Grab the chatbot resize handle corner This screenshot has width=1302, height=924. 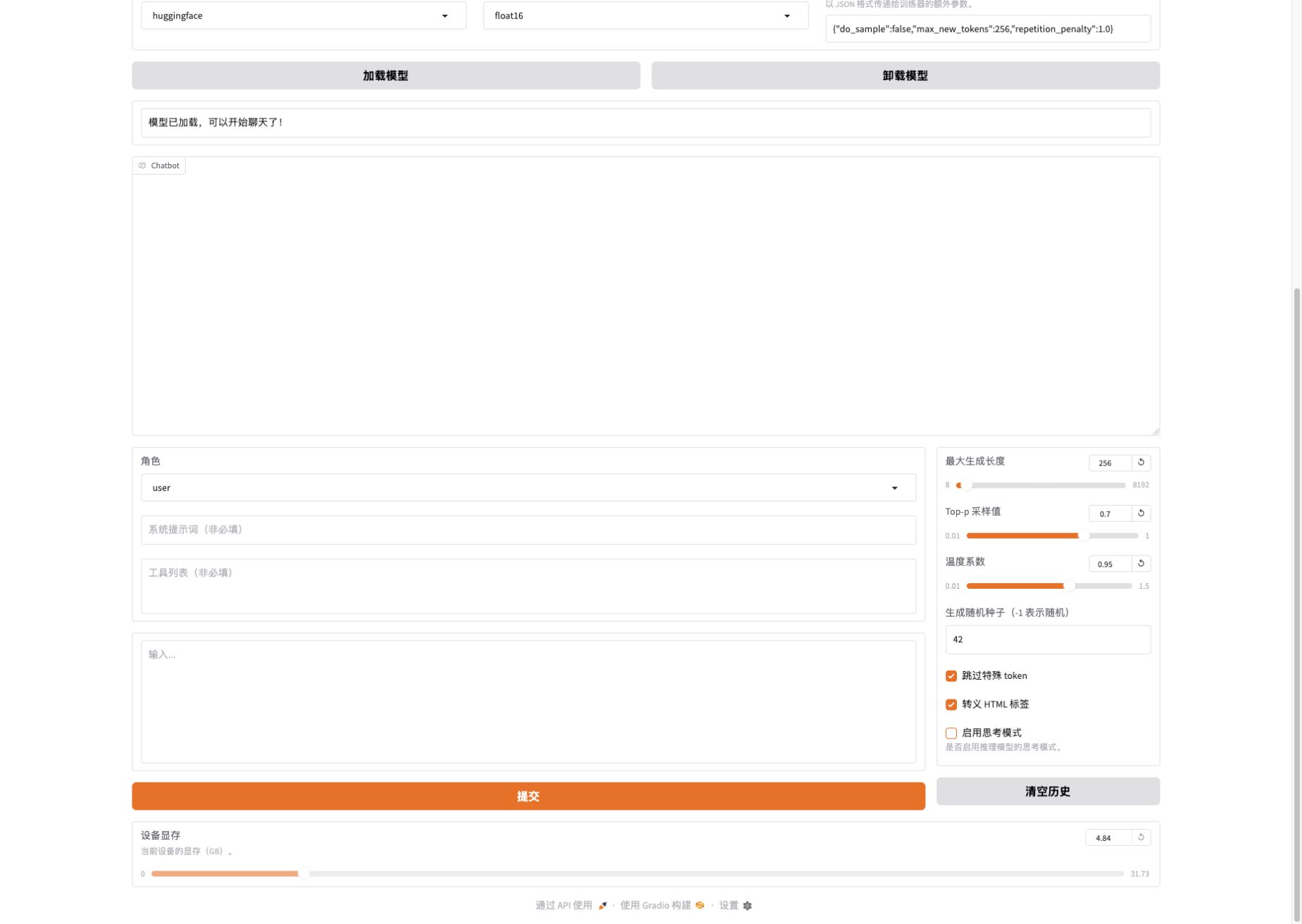click(1156, 431)
